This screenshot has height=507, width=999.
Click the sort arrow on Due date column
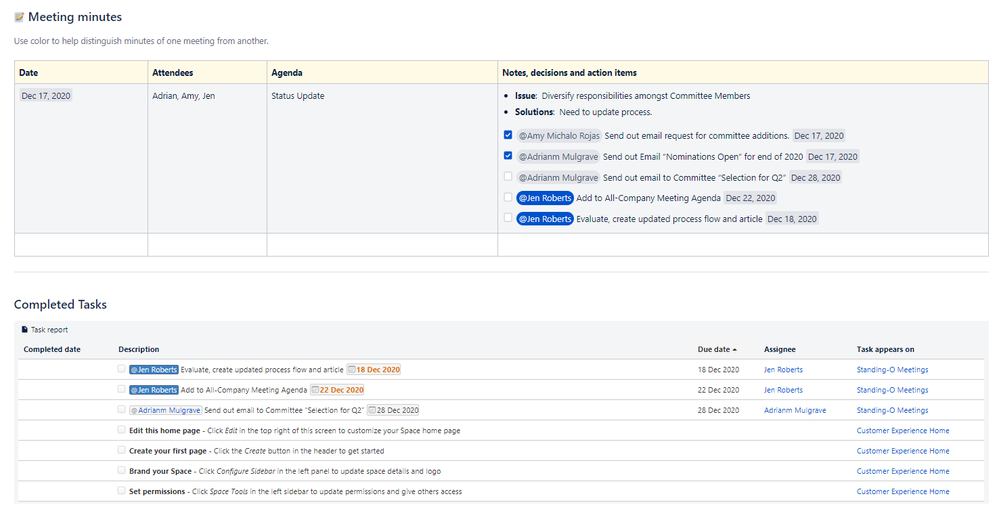(735, 350)
